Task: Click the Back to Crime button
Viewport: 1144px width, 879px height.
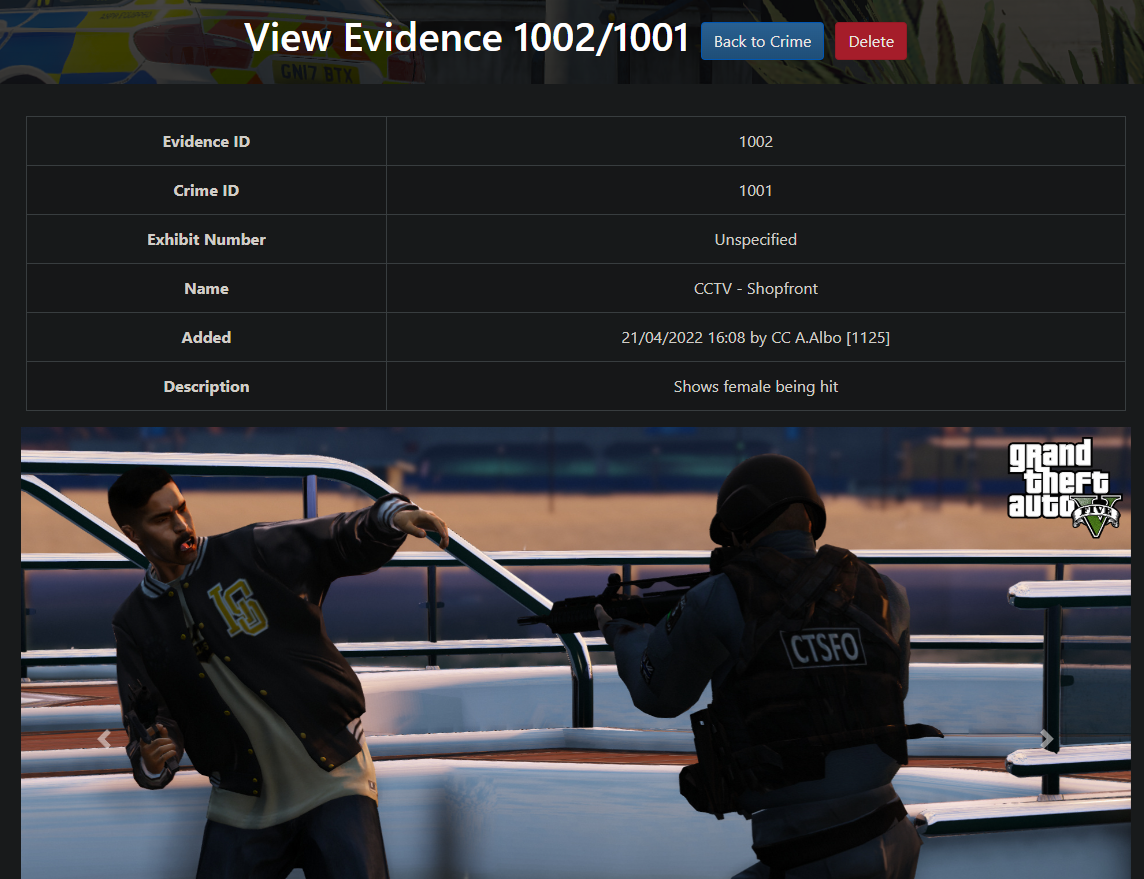Action: 762,41
